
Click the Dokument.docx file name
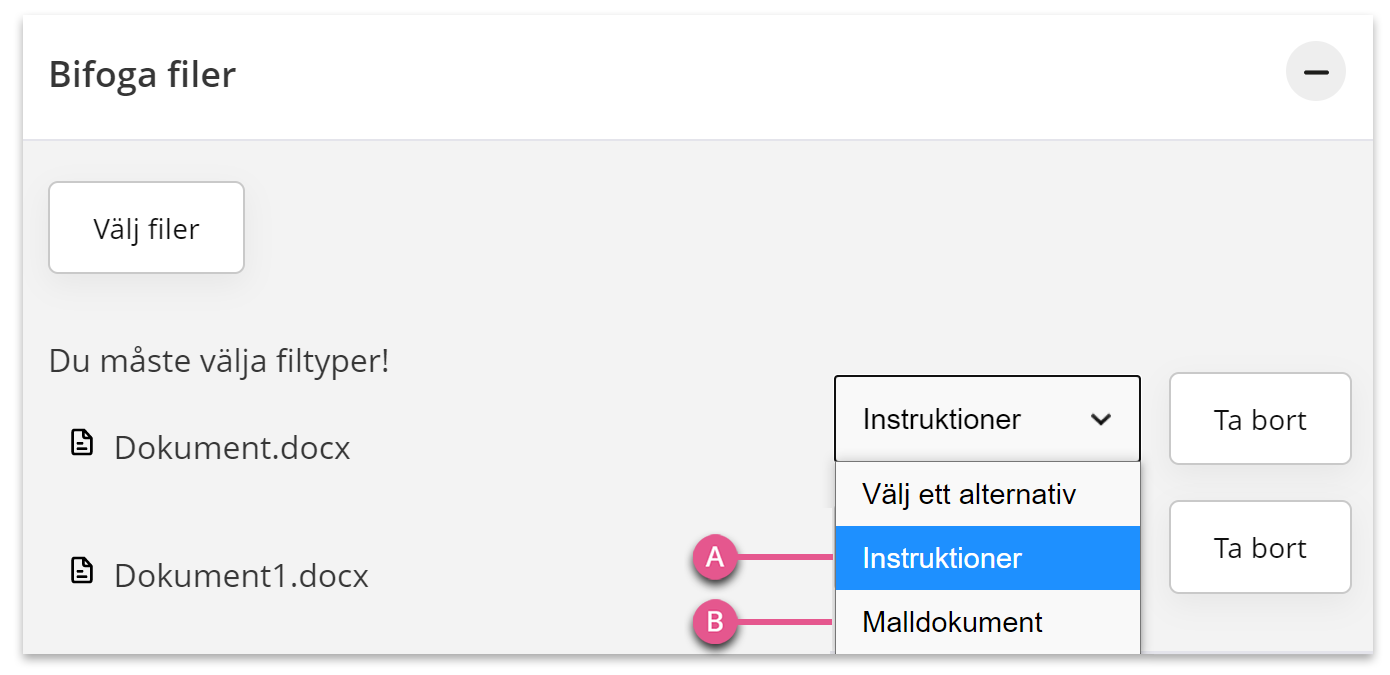click(232, 447)
